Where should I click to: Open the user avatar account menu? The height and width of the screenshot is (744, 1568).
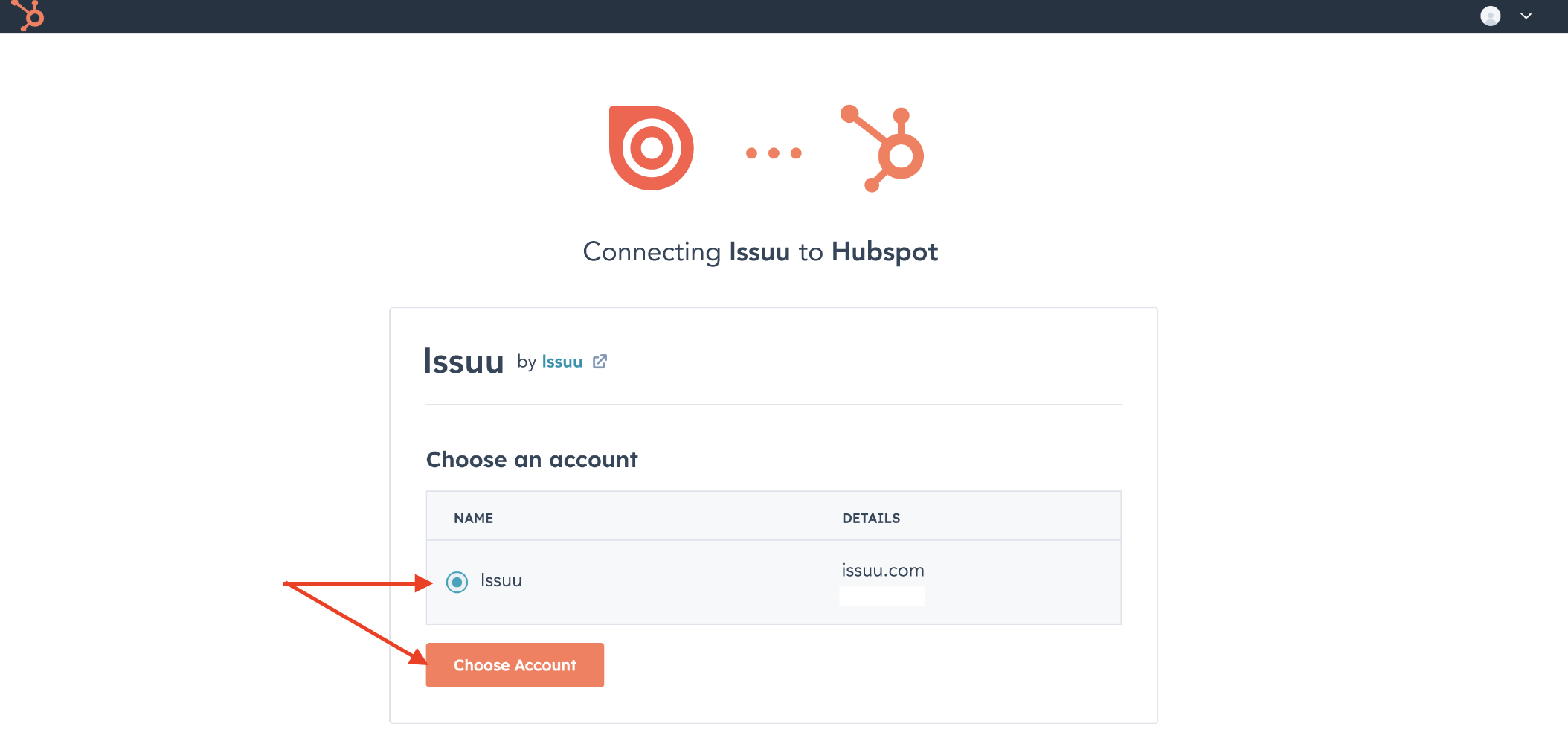[1490, 16]
